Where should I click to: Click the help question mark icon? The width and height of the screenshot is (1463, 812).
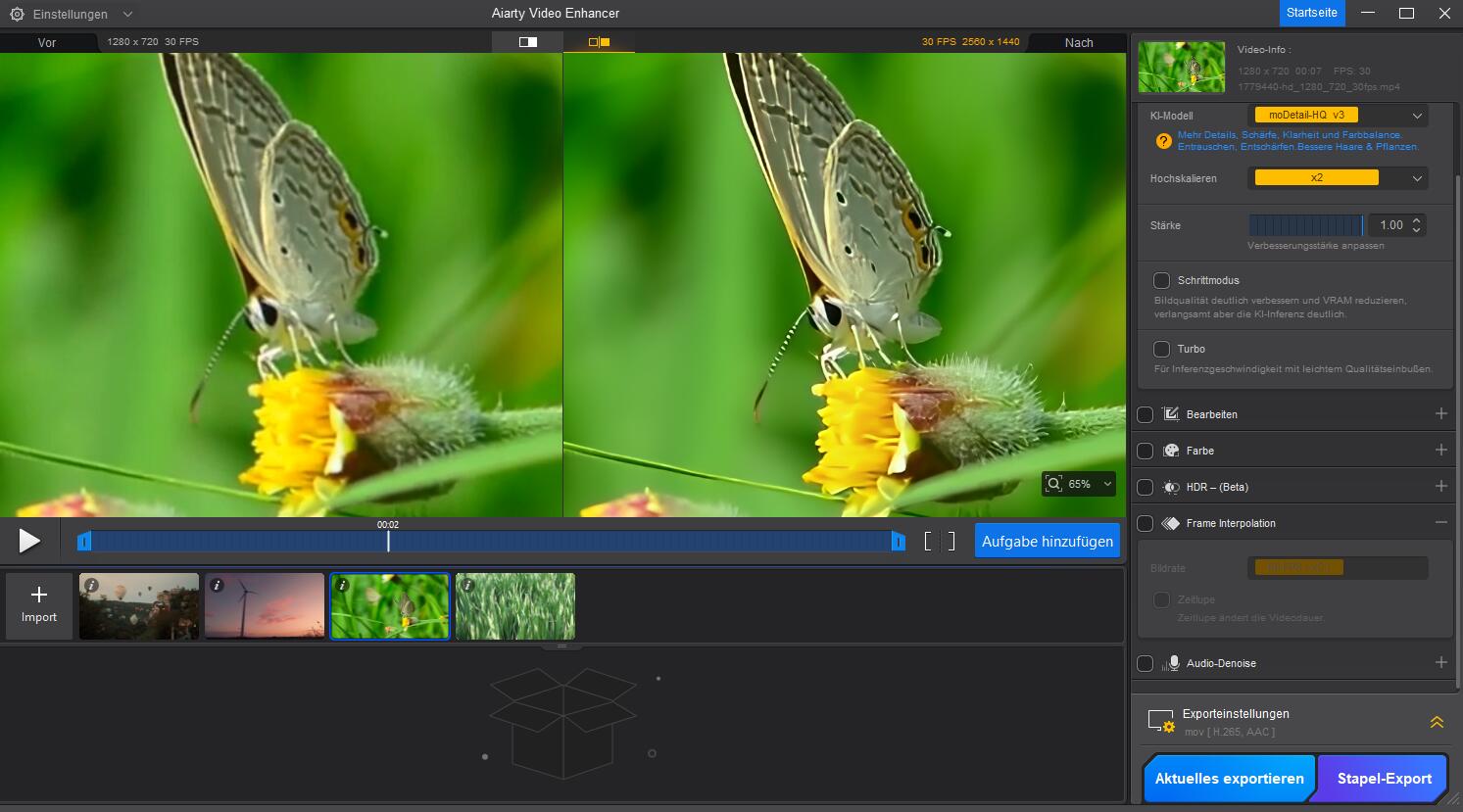(1163, 141)
